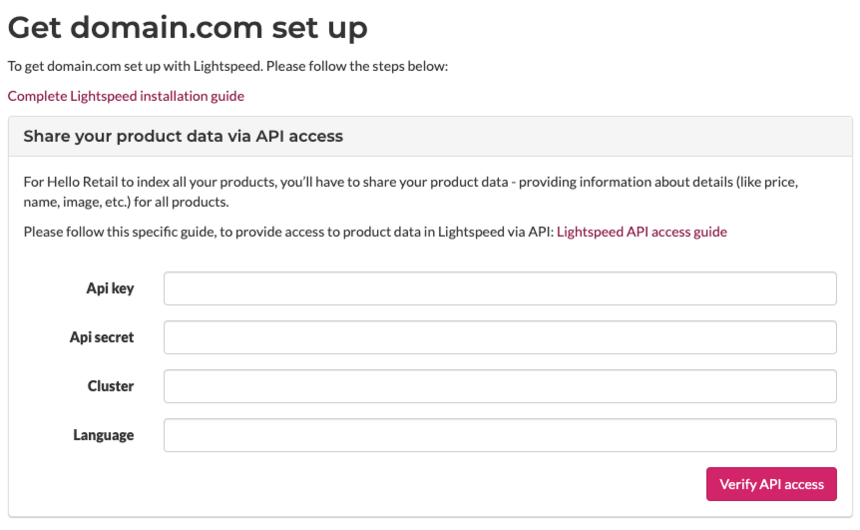Click the 'Get domain.com set up' heading

coord(188,27)
